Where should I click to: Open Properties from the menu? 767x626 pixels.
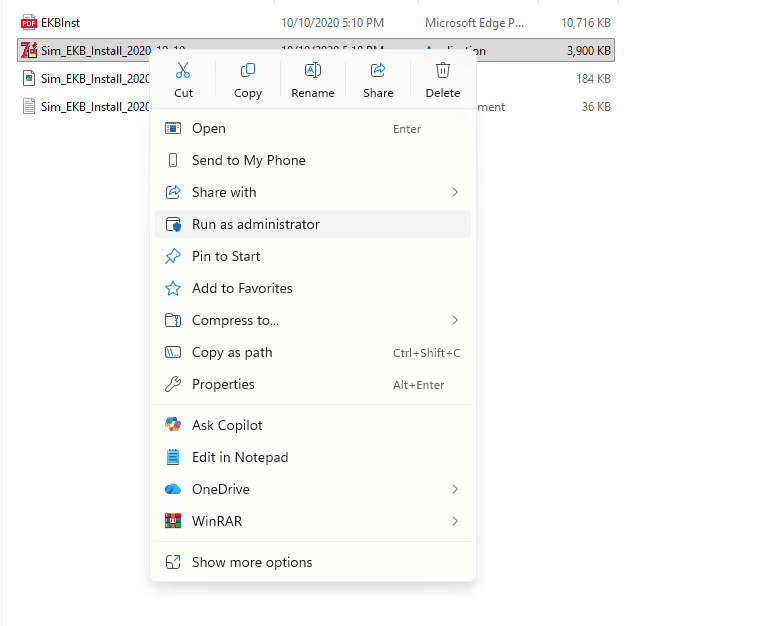[223, 384]
